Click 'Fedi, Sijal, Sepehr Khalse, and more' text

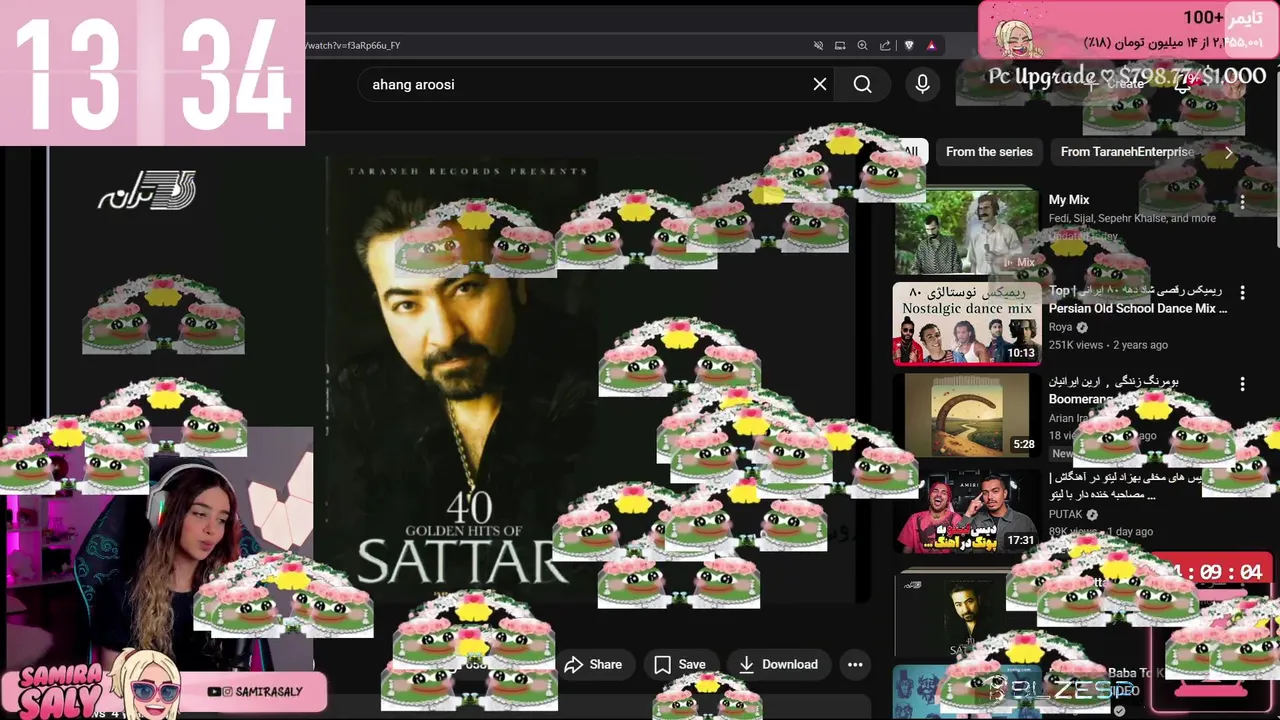[1132, 218]
